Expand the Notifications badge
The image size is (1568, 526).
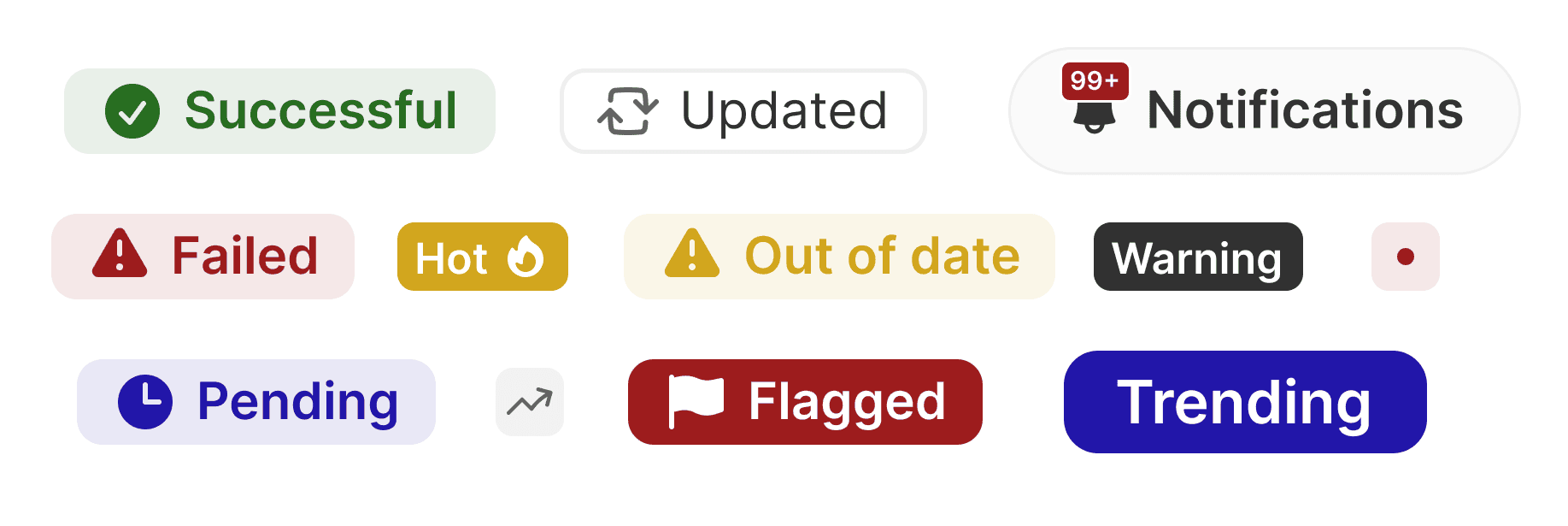(x=1264, y=110)
